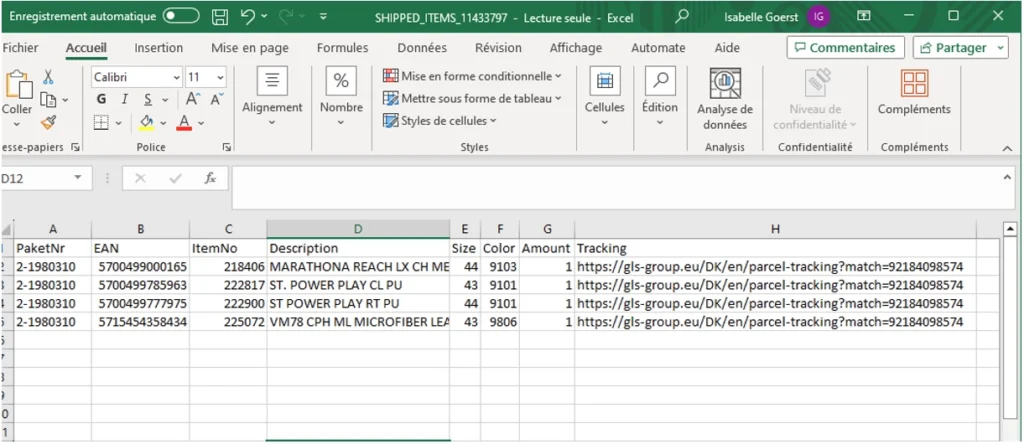Click the search magnifier in title bar
The width and height of the screenshot is (1024, 444).
[682, 17]
